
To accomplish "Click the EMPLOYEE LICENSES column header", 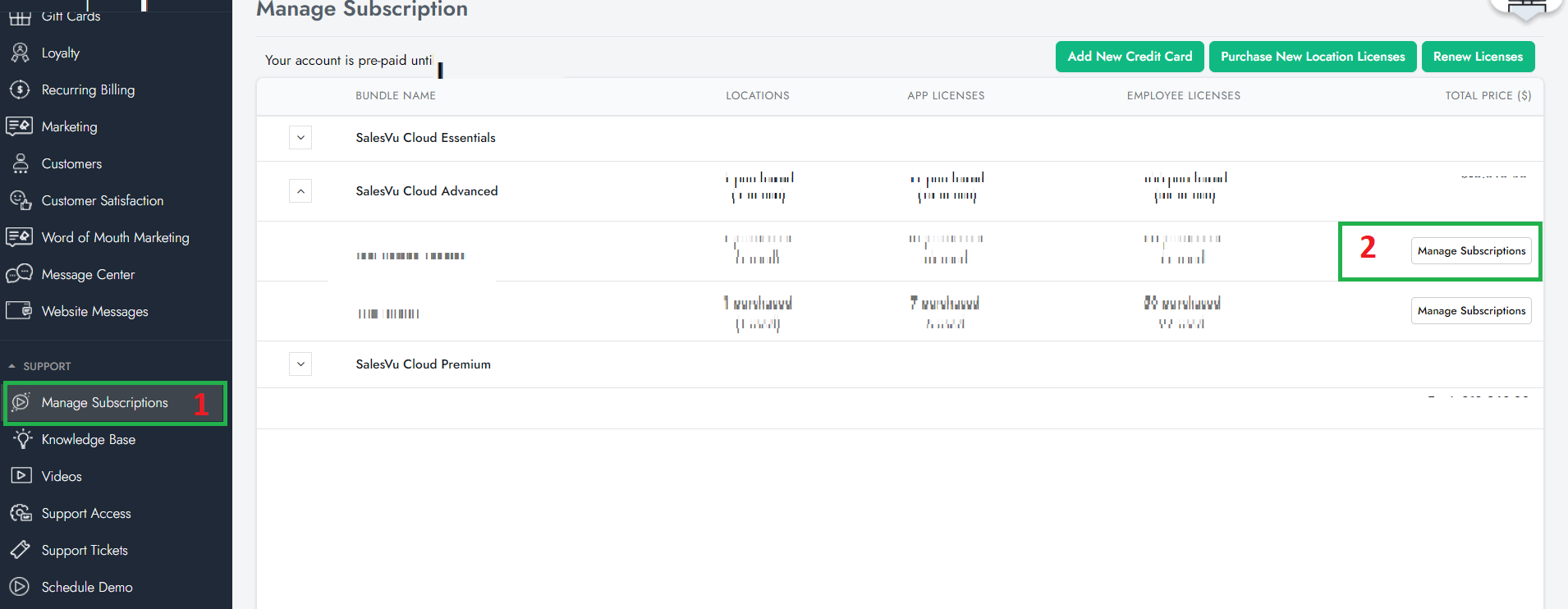I will tap(1184, 96).
